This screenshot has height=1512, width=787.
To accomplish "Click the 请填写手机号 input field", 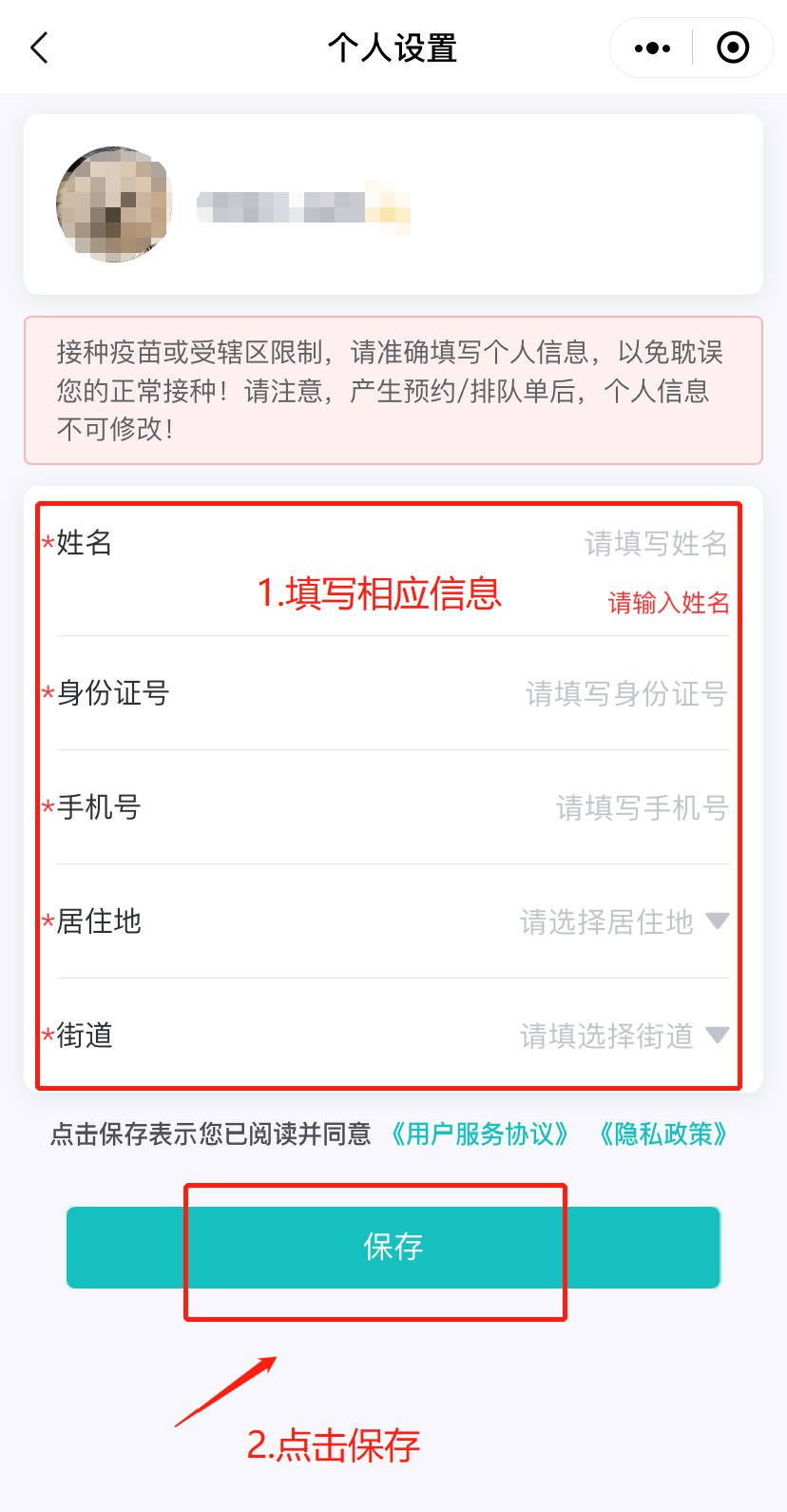I will coord(642,807).
